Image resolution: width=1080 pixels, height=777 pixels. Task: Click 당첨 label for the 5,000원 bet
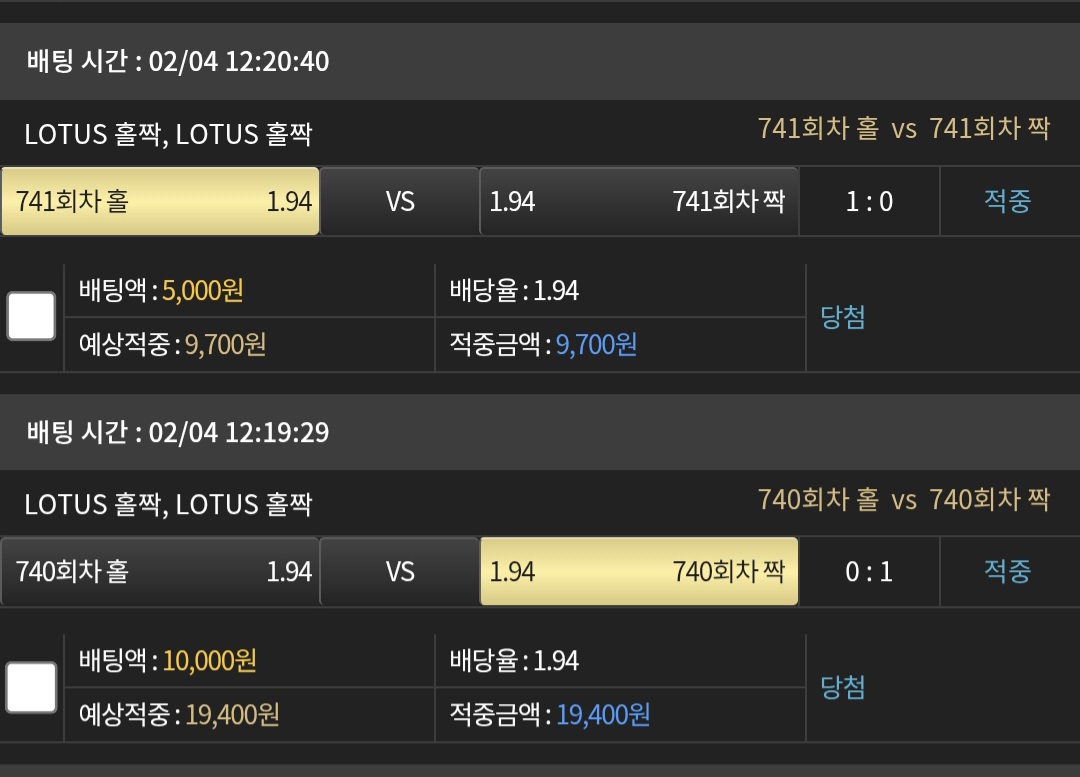tap(842, 317)
